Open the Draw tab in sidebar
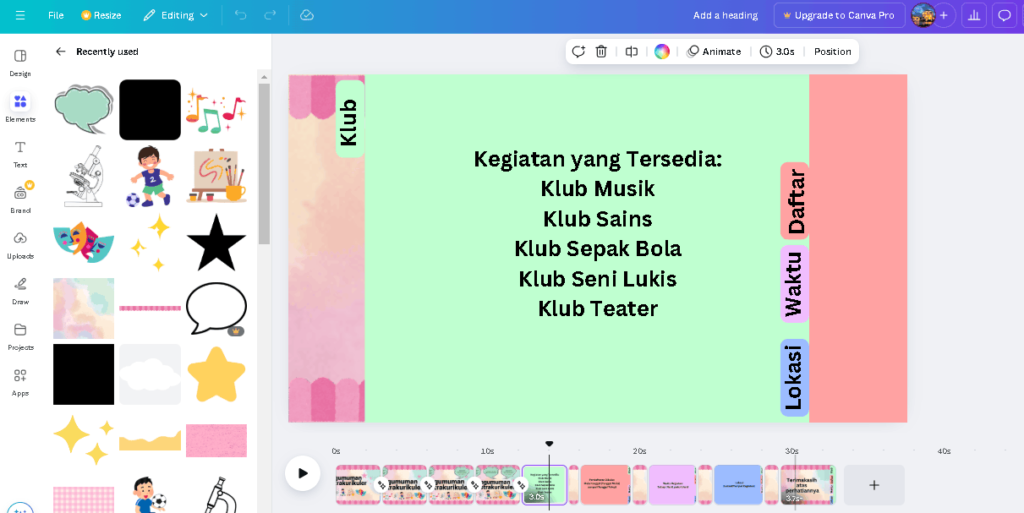 coord(20,290)
